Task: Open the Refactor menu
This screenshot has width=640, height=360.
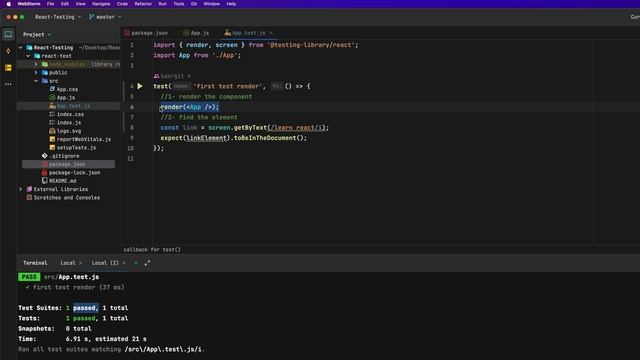Action: (143, 4)
